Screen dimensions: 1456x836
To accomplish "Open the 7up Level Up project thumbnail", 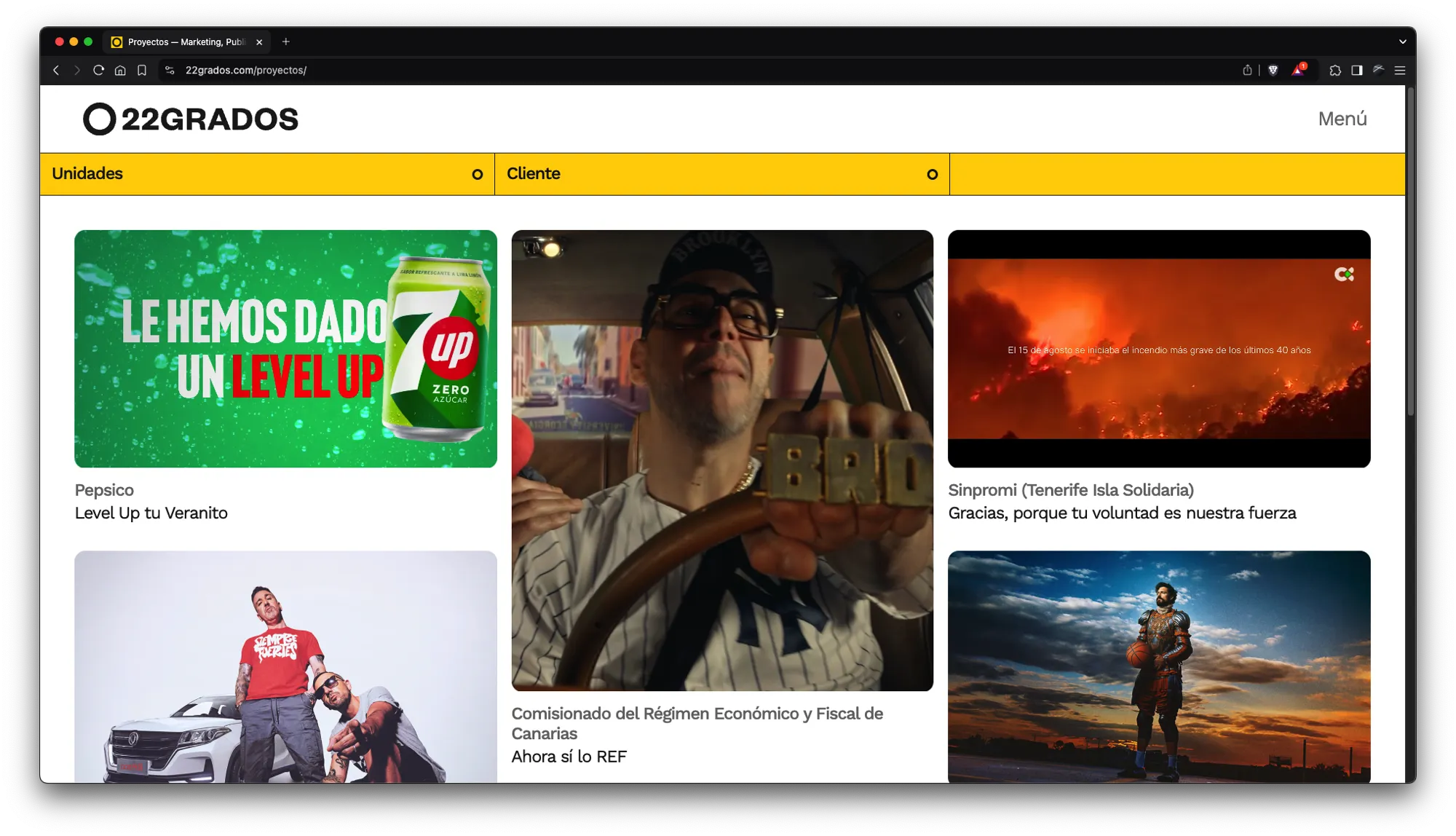I will [285, 349].
